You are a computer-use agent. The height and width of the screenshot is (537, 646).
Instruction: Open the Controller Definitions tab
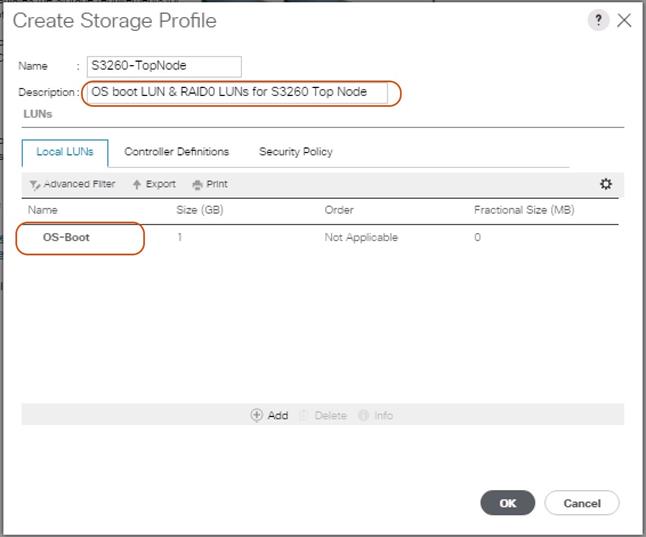click(x=176, y=152)
